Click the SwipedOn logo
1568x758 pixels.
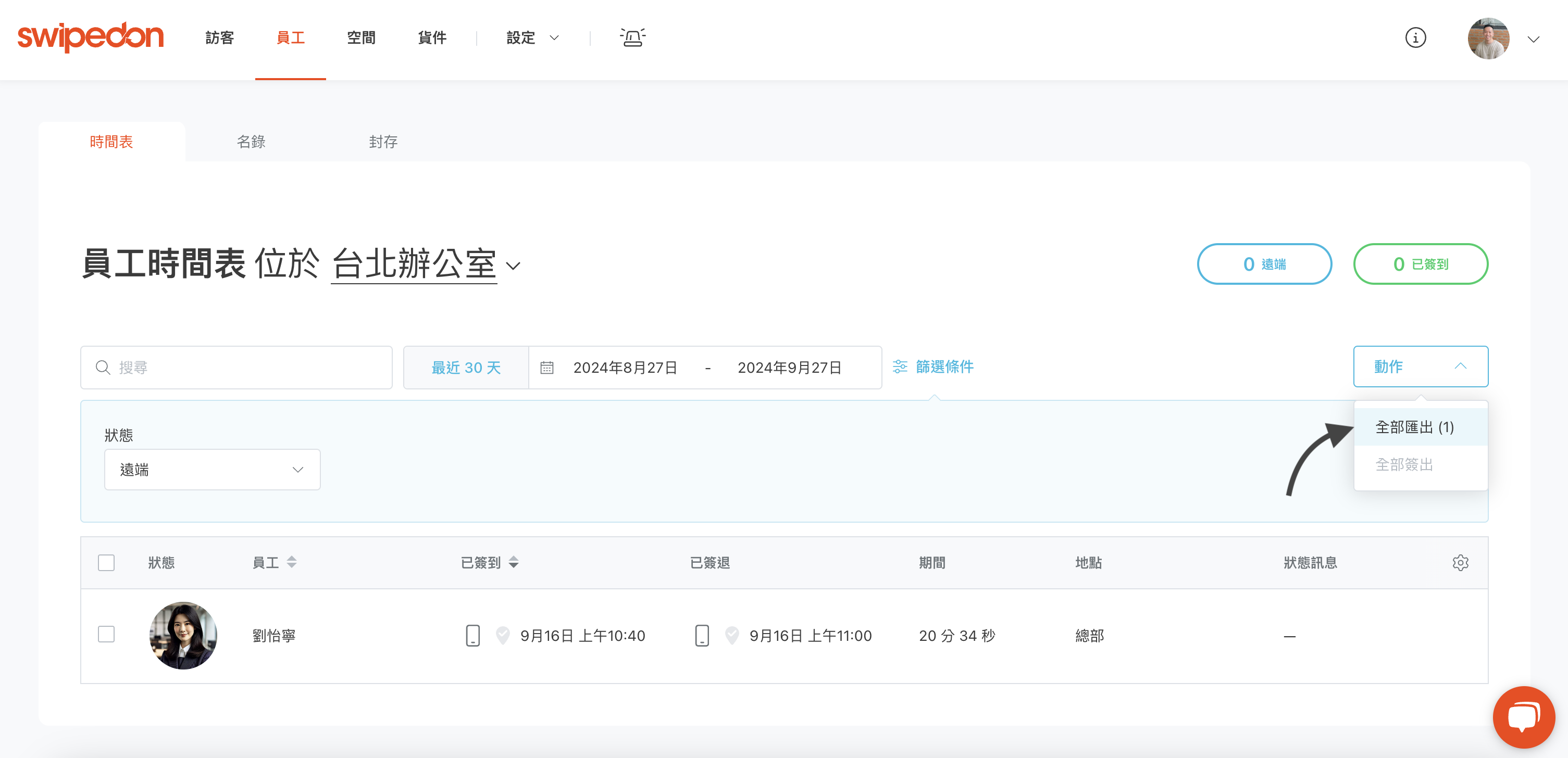(91, 37)
